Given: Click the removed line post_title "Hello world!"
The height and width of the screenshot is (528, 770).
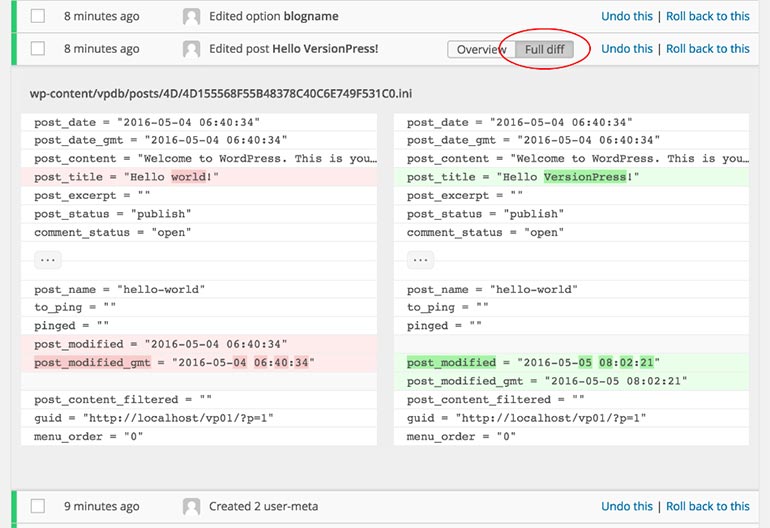Looking at the screenshot, I should 199,177.
